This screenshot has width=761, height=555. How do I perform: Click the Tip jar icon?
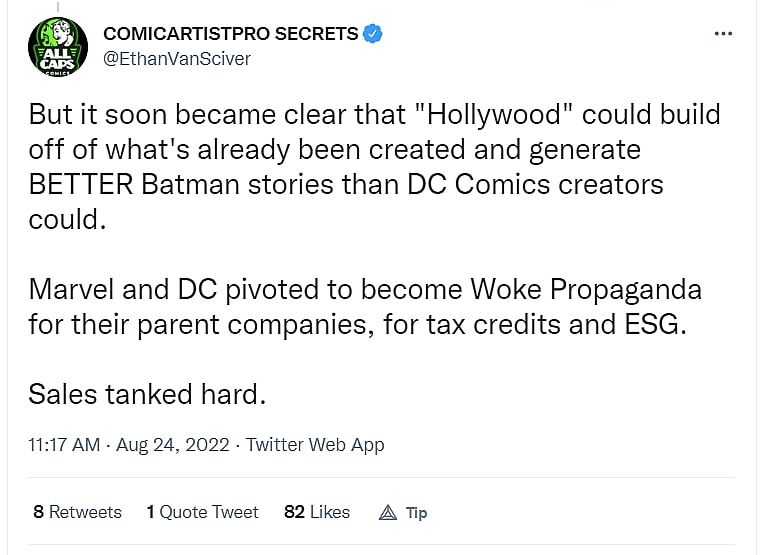(388, 512)
